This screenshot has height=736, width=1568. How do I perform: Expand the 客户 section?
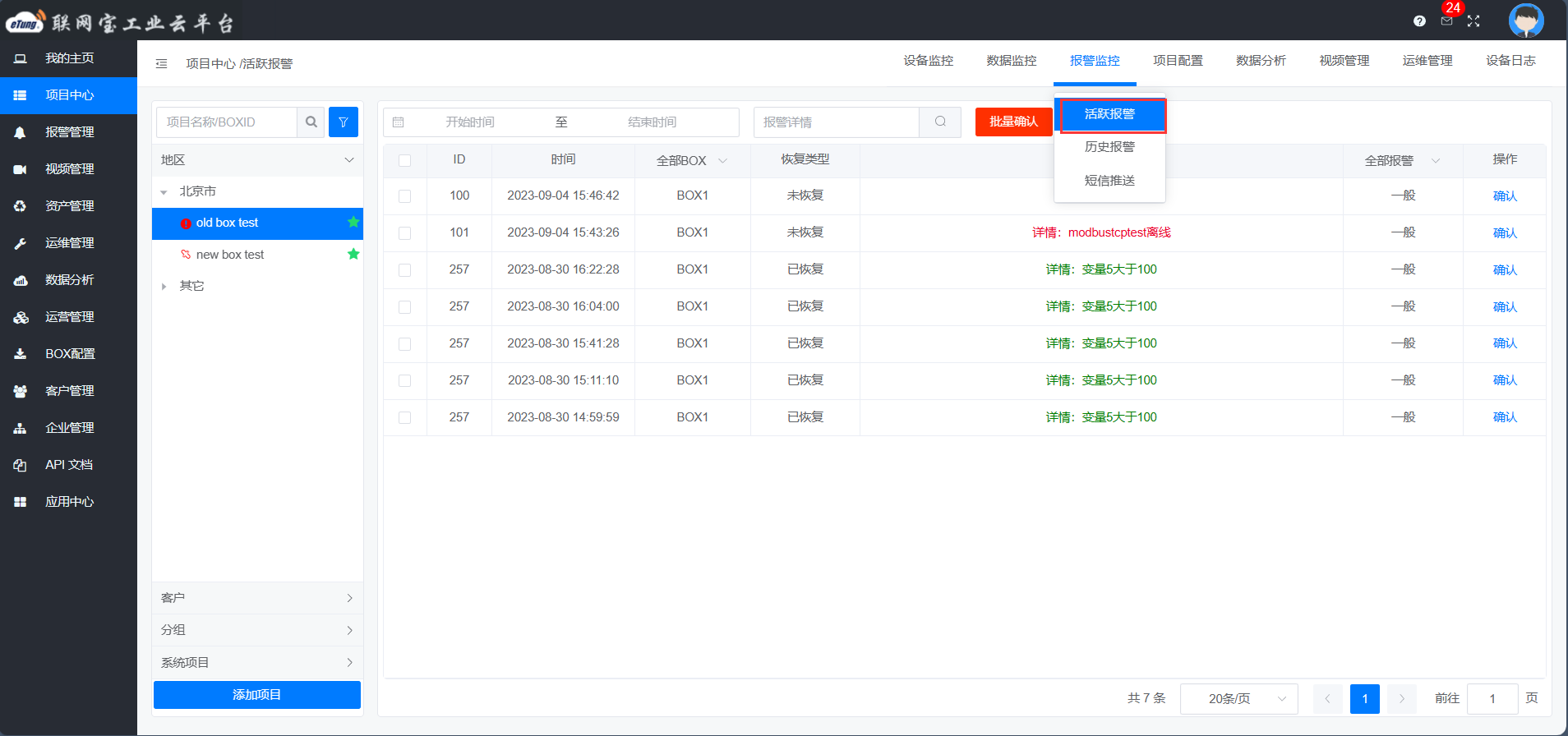point(257,598)
